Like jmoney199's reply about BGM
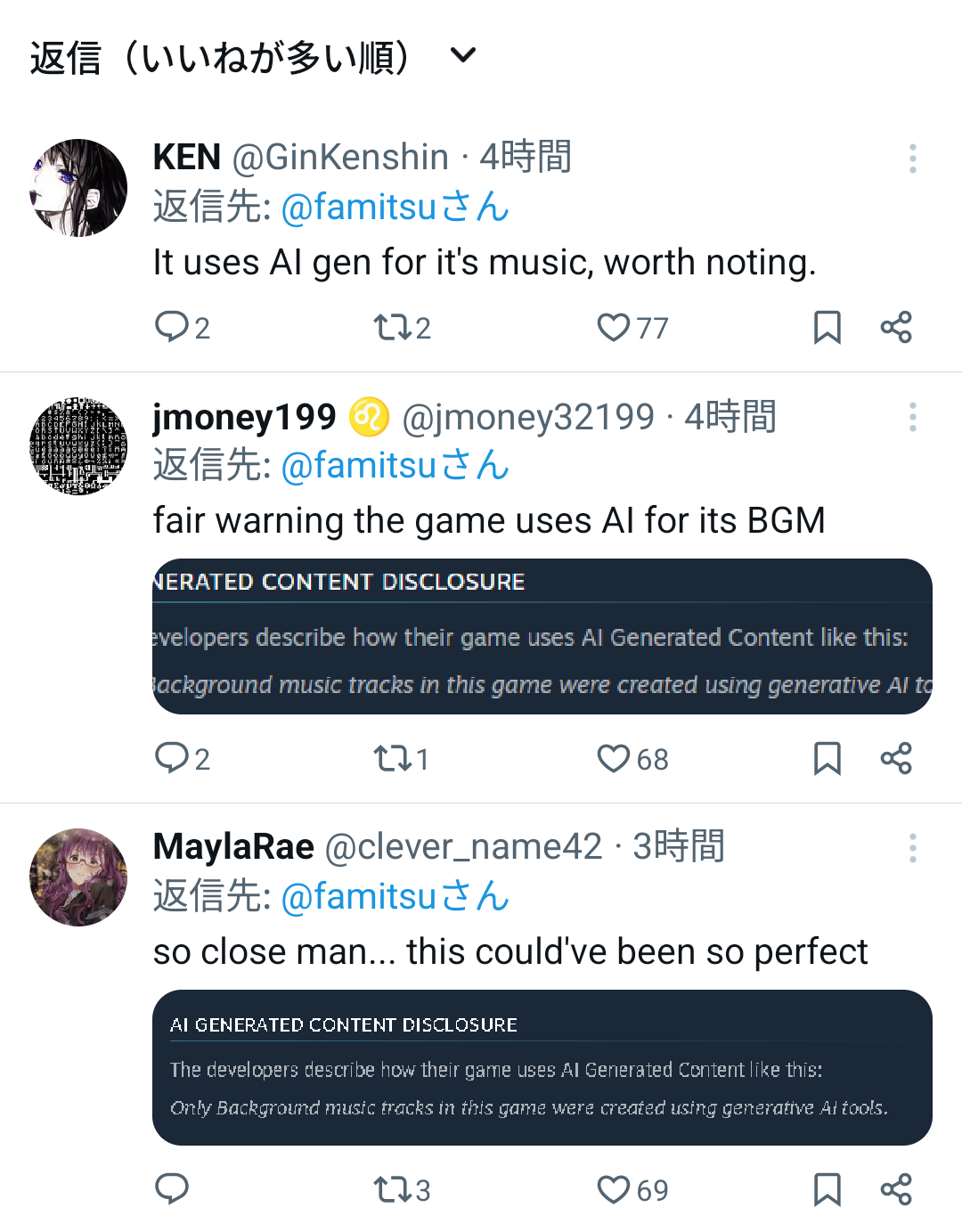Screen dimensions: 962x1232 (614, 759)
